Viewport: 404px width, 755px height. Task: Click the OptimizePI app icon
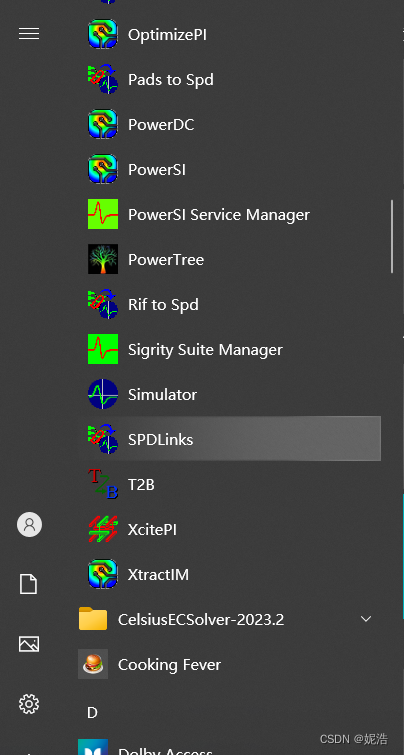coord(103,34)
